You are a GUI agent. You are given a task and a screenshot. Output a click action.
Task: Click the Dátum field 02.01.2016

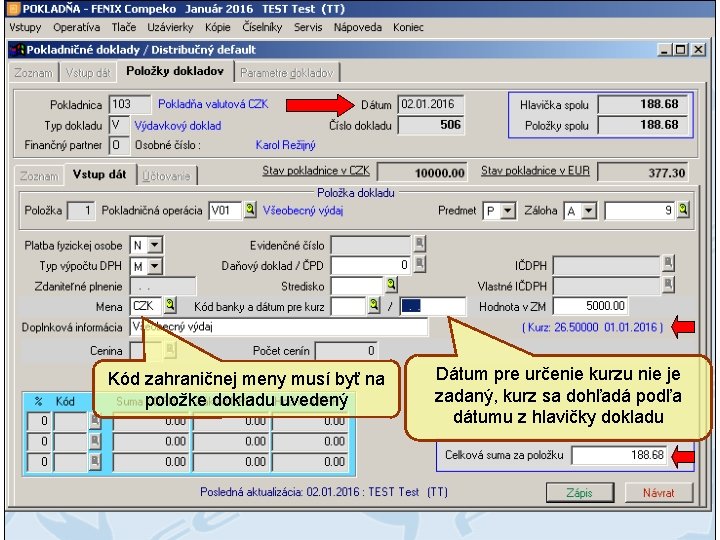pyautogui.click(x=431, y=104)
